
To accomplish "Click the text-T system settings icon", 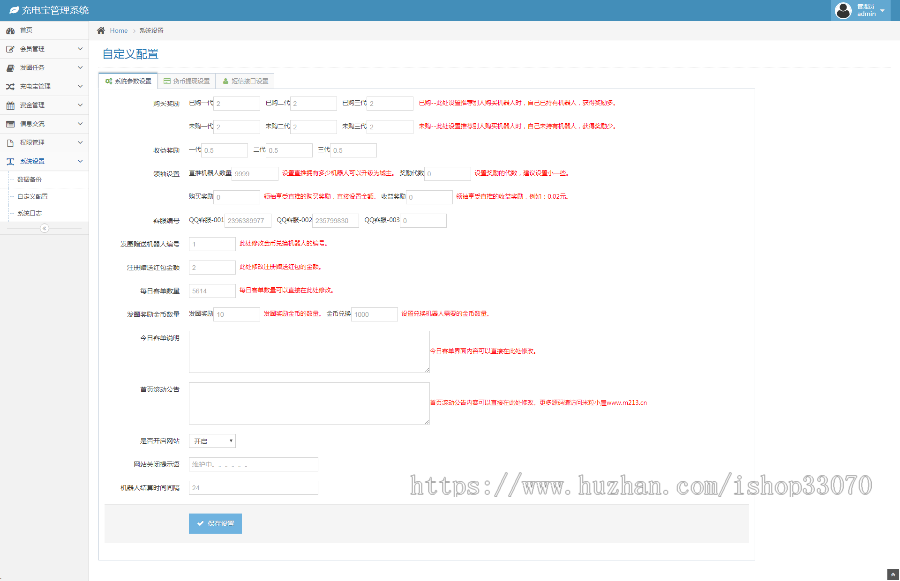I will pyautogui.click(x=10, y=161).
